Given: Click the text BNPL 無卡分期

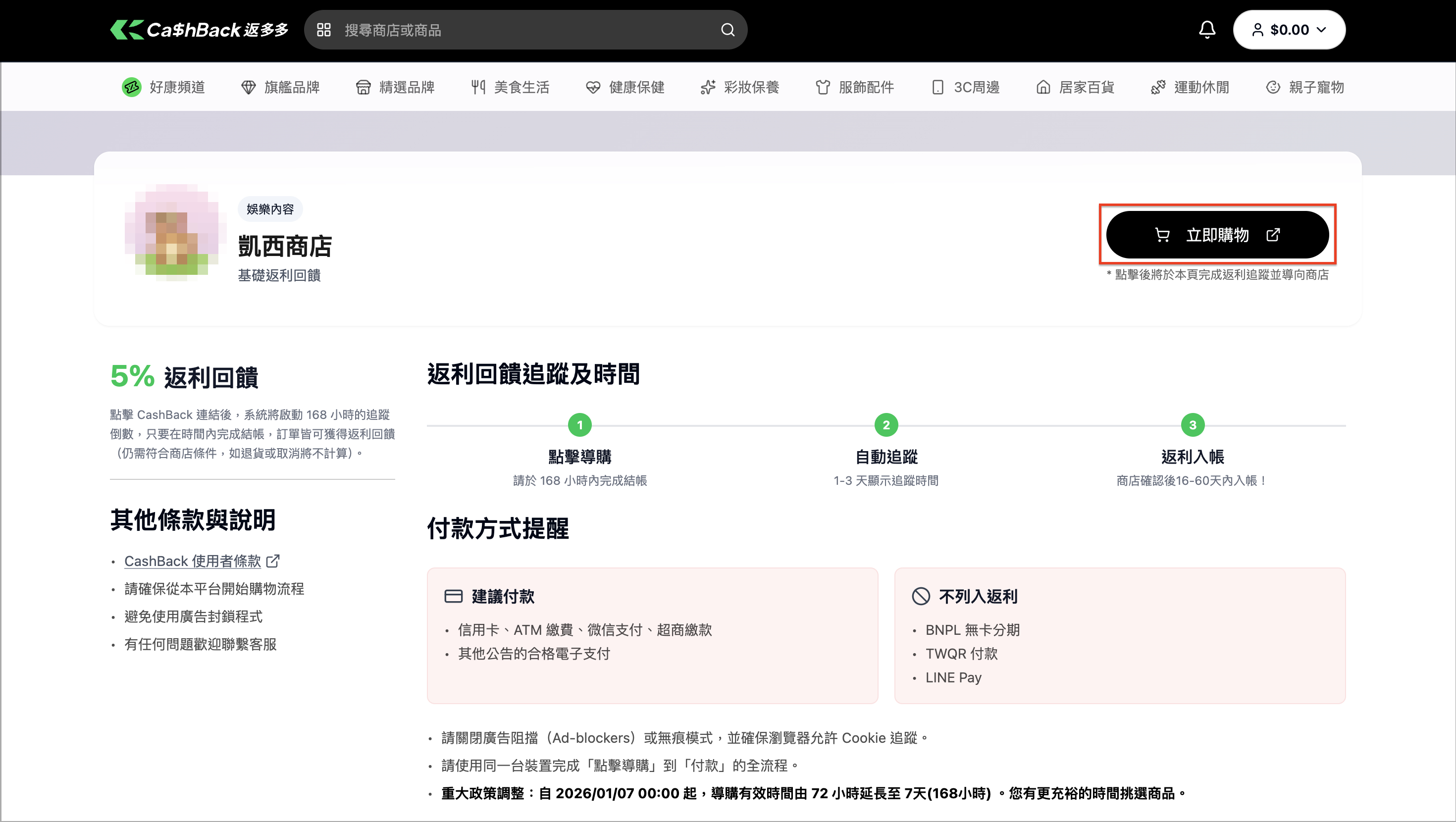Looking at the screenshot, I should click(x=972, y=630).
